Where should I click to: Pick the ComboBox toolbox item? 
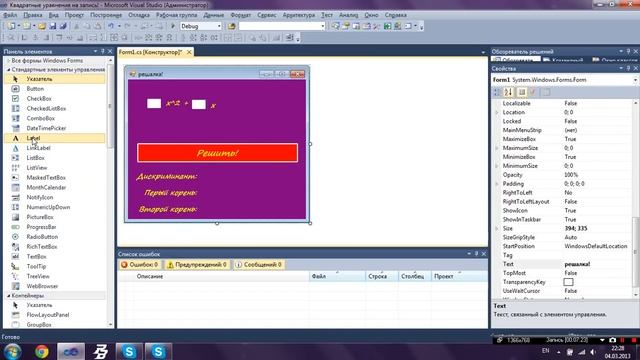pos(40,118)
